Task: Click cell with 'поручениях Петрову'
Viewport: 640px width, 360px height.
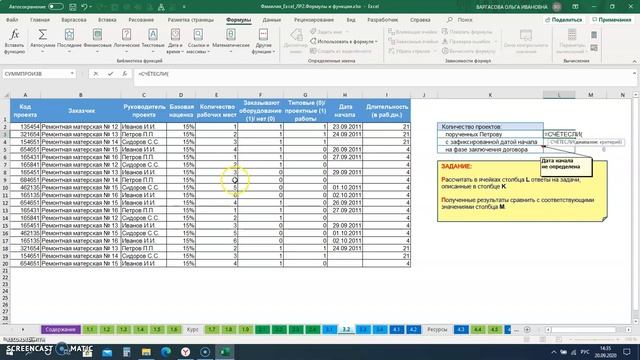Action: [490, 134]
